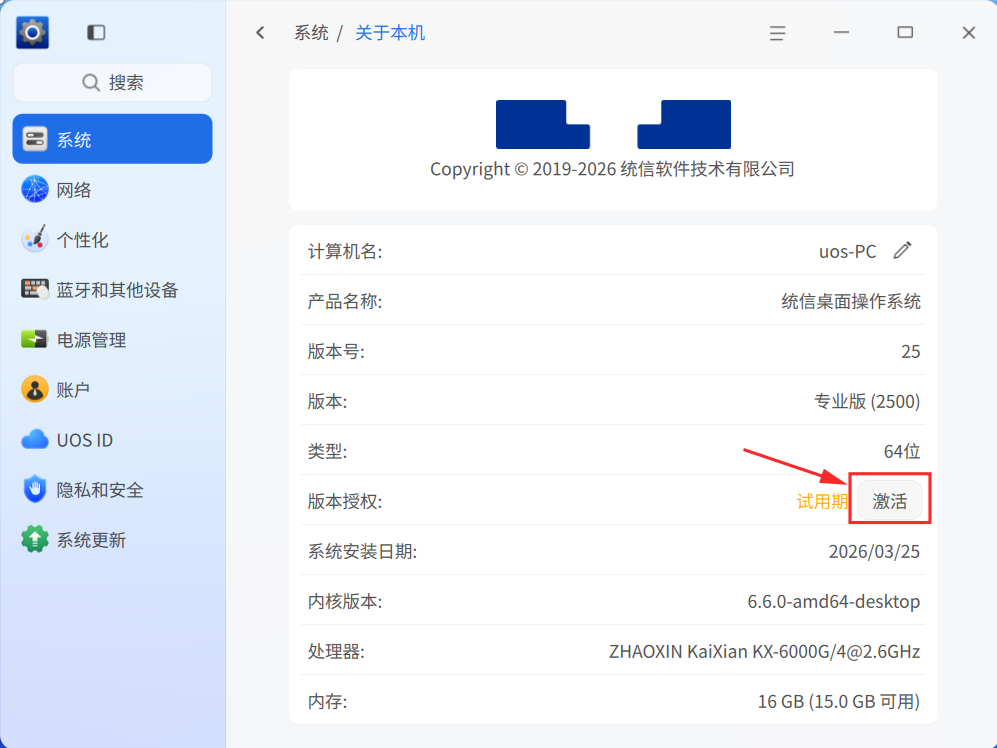The height and width of the screenshot is (748, 997).
Task: Click the 专业版 (2500) edition value
Action: 867,401
